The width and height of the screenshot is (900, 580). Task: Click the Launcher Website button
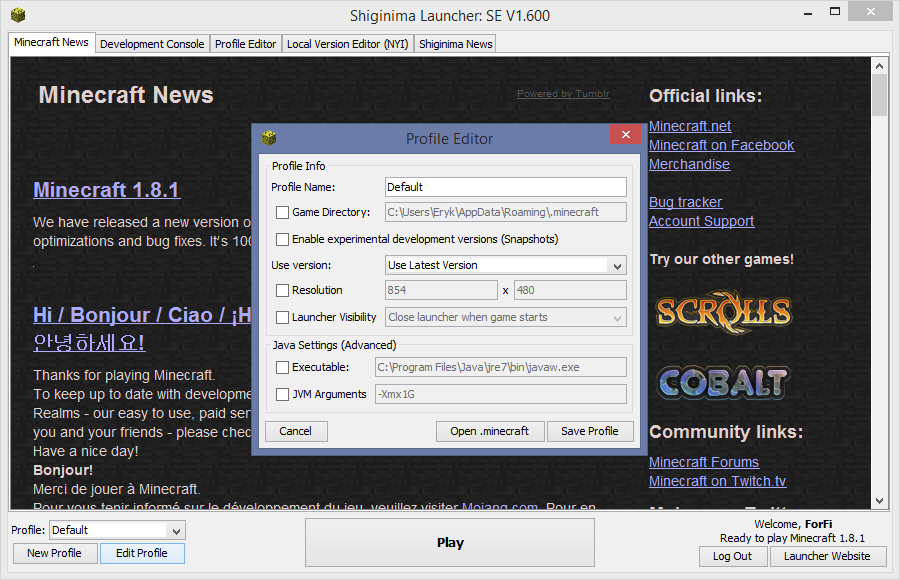pyautogui.click(x=827, y=556)
